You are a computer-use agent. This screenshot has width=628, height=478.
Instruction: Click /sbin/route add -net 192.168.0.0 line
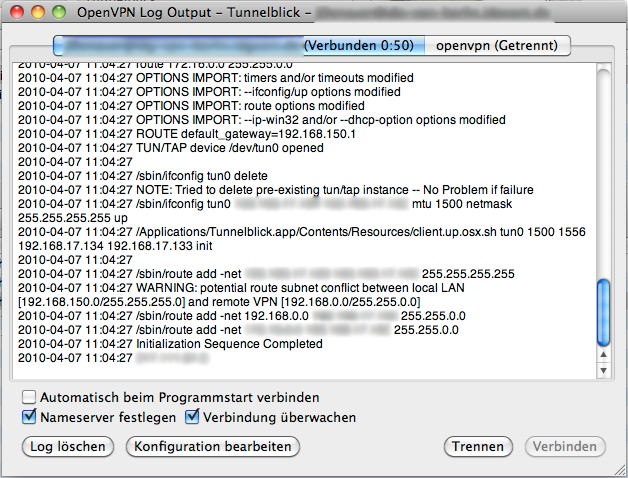[x=242, y=316]
